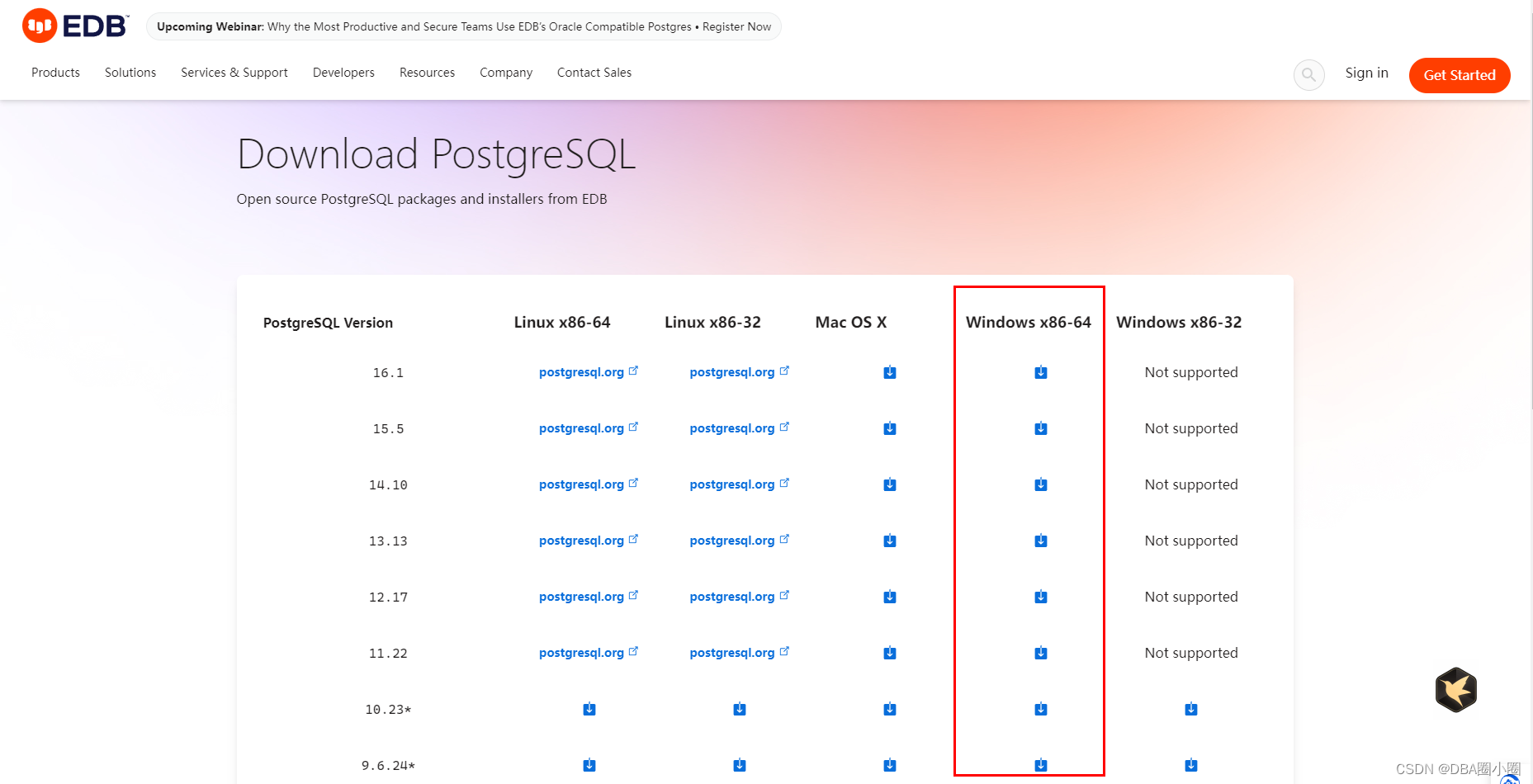The height and width of the screenshot is (784, 1533).
Task: Download PostgreSQL 9.6.24 for Linux x86-64
Action: click(589, 765)
